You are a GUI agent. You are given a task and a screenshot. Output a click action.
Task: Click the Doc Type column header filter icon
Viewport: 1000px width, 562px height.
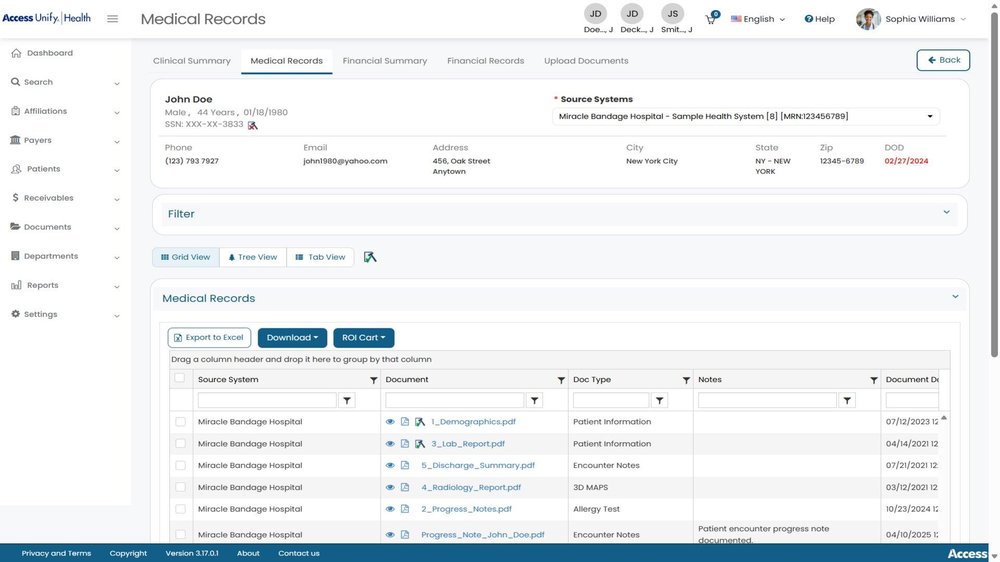(x=686, y=380)
